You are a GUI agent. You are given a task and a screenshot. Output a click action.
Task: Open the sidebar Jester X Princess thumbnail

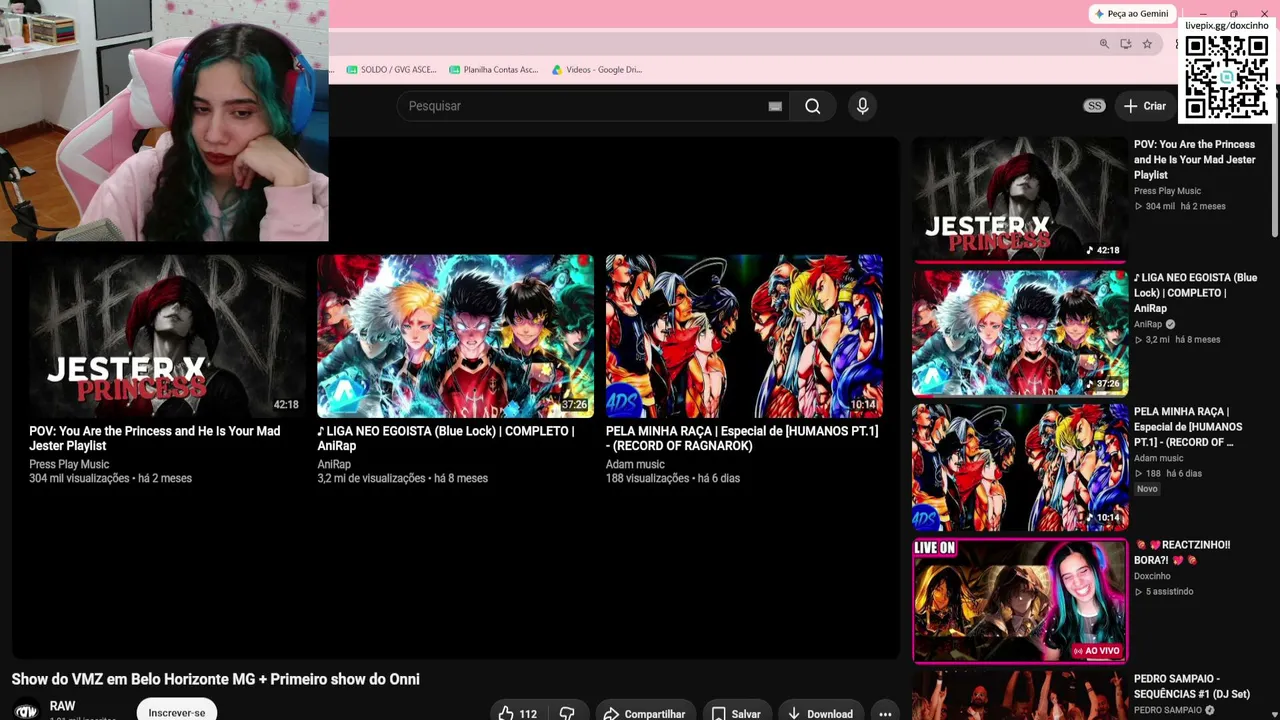[1019, 198]
